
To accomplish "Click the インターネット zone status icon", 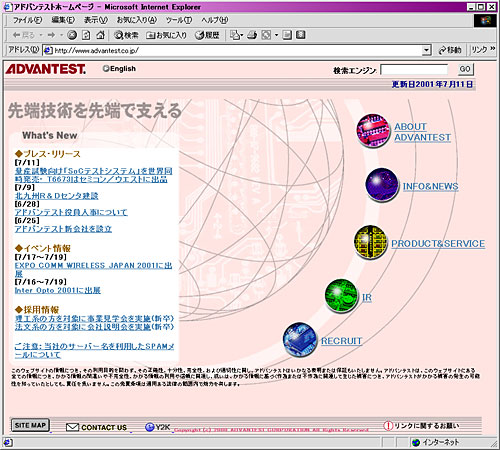I will click(x=416, y=442).
